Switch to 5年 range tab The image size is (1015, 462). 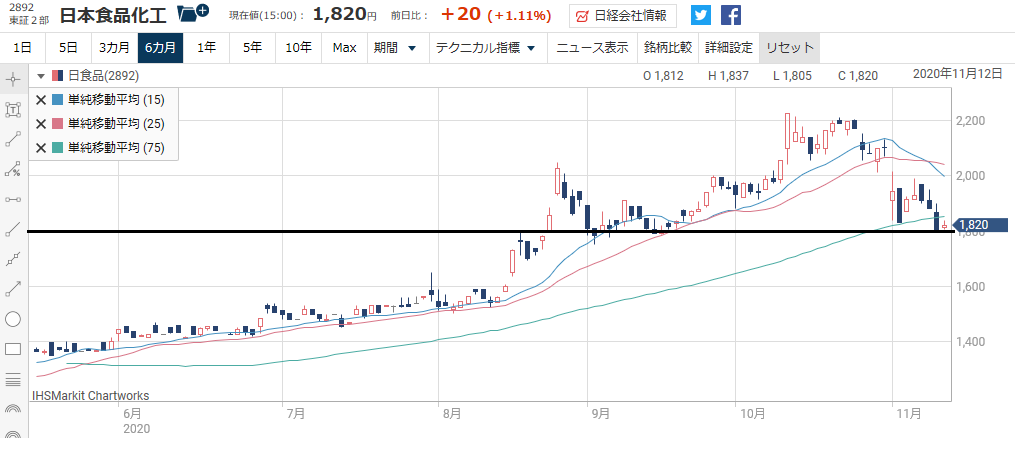(x=252, y=48)
